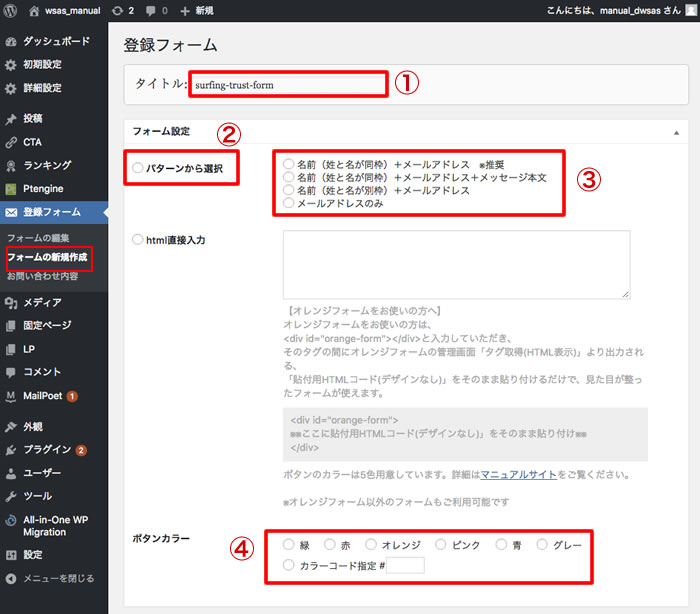
Task: Collapse the フォーム設定 panel with the triangle
Action: 676,131
